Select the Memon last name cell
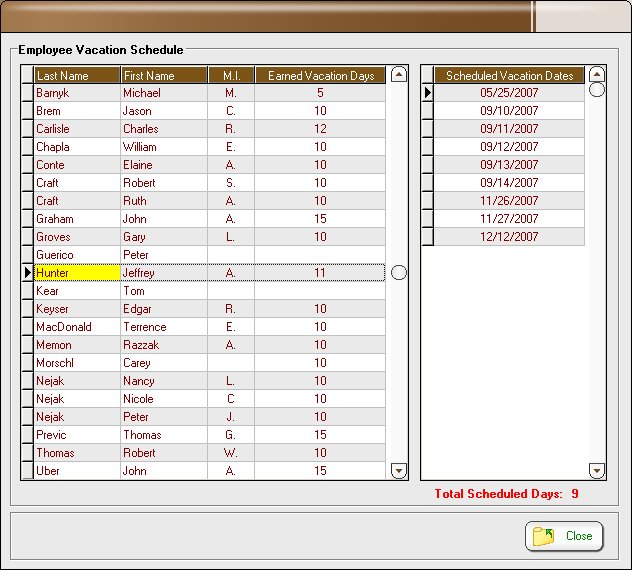Viewport: 632px width, 570px height. click(x=77, y=345)
